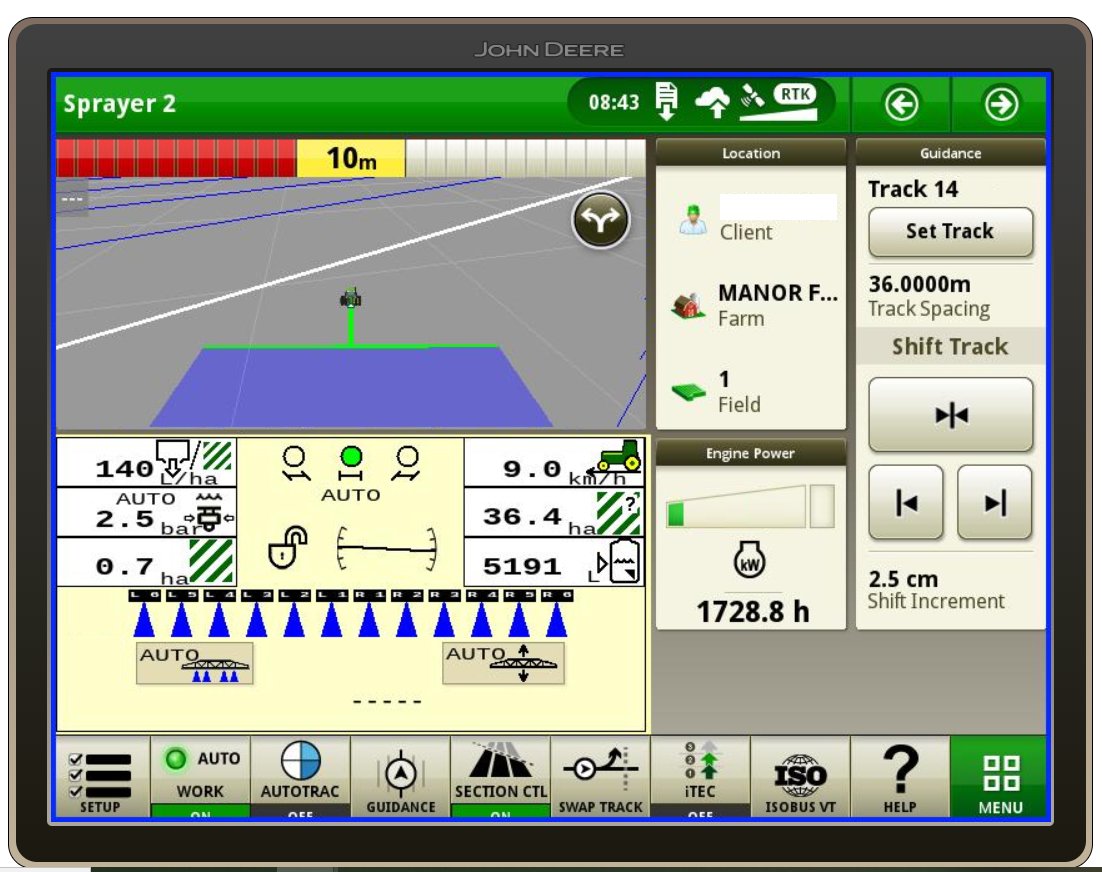Open the Guidance shortcut
The image size is (1102, 872).
[401, 776]
